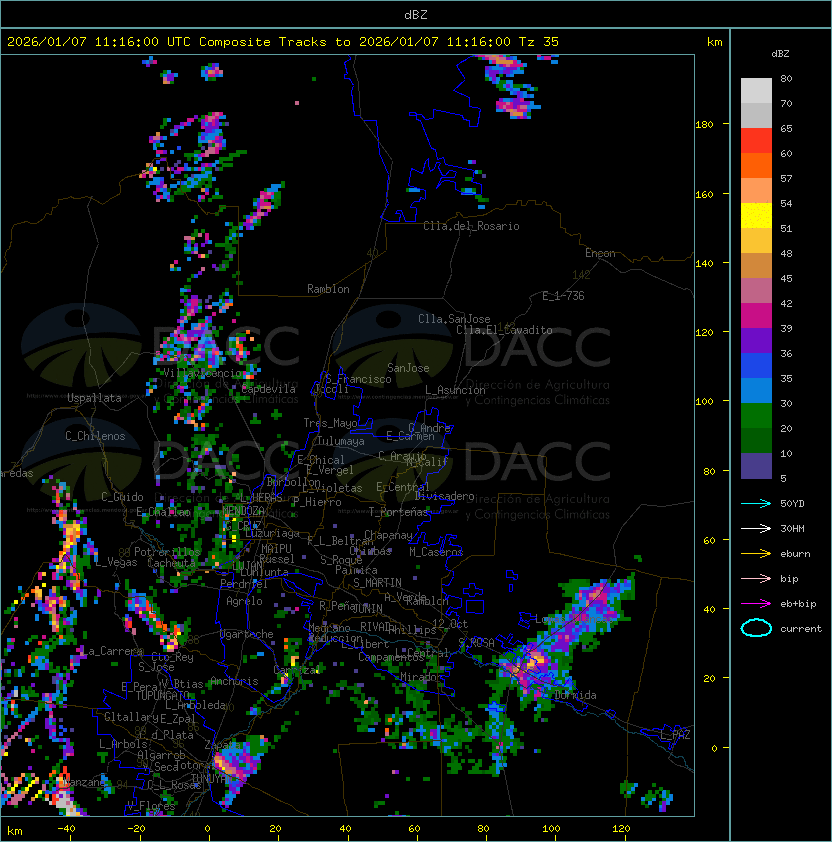The image size is (832, 842).
Task: Pick the bright yellow 54 dBZ swatch
Action: [756, 216]
